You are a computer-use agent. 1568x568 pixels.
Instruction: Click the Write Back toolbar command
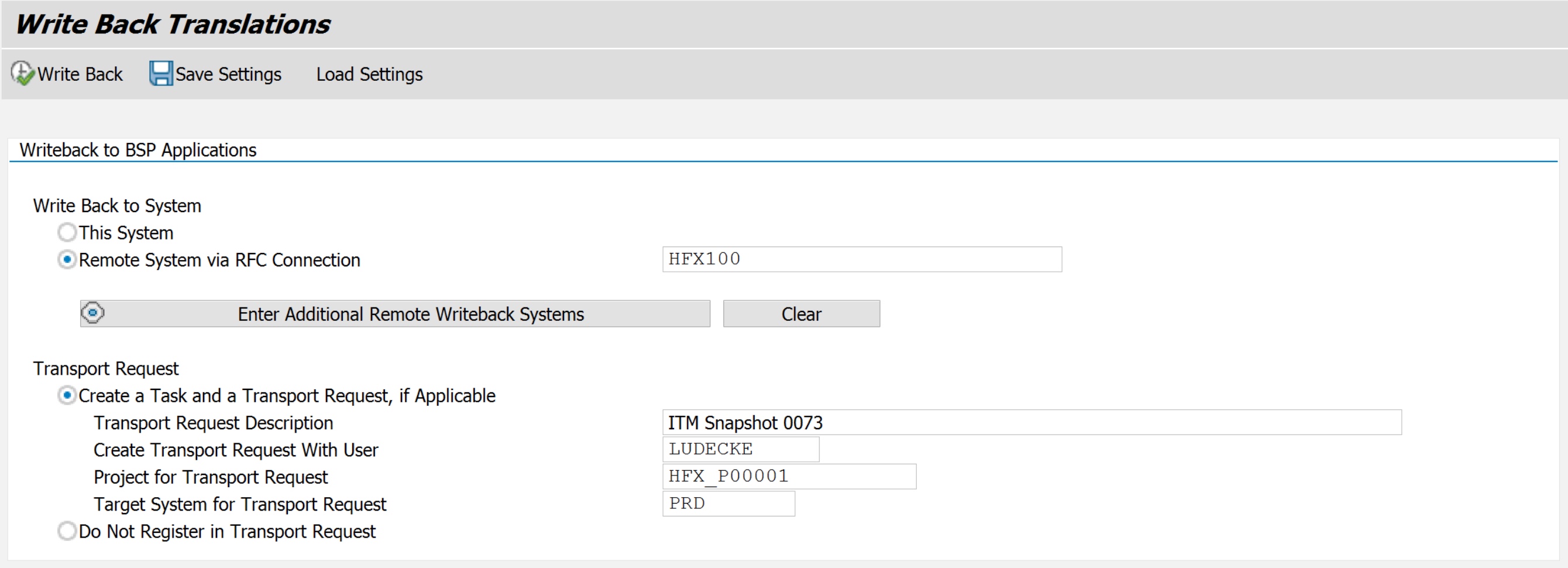(67, 73)
